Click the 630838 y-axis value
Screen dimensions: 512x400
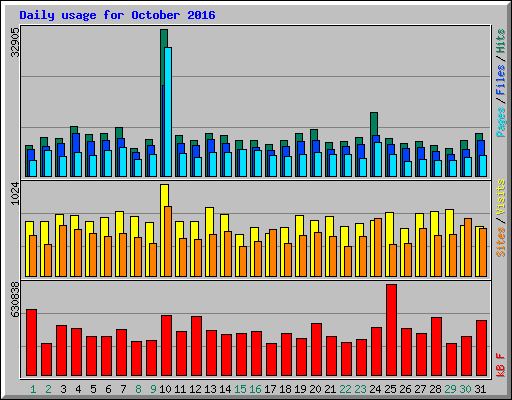[15, 300]
